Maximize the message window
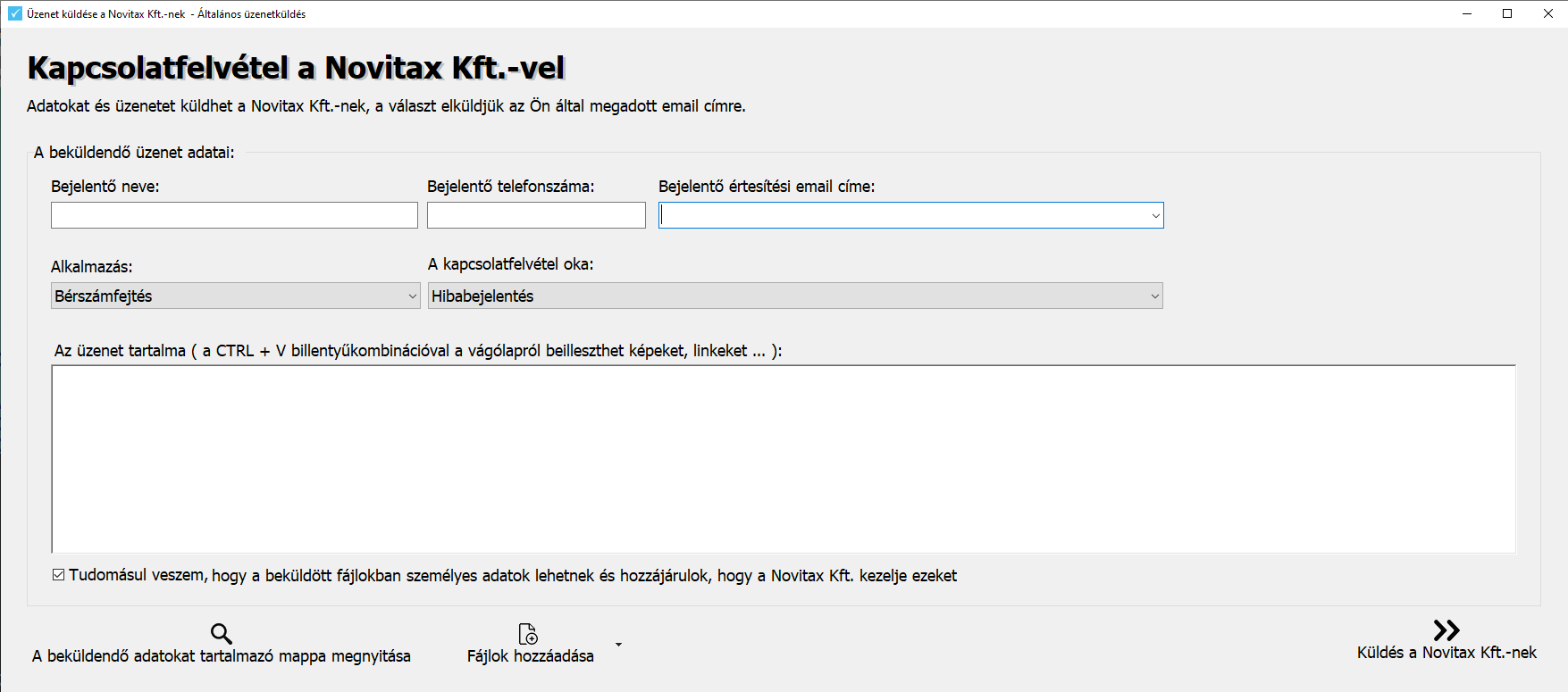The image size is (1568, 692). pyautogui.click(x=1507, y=13)
